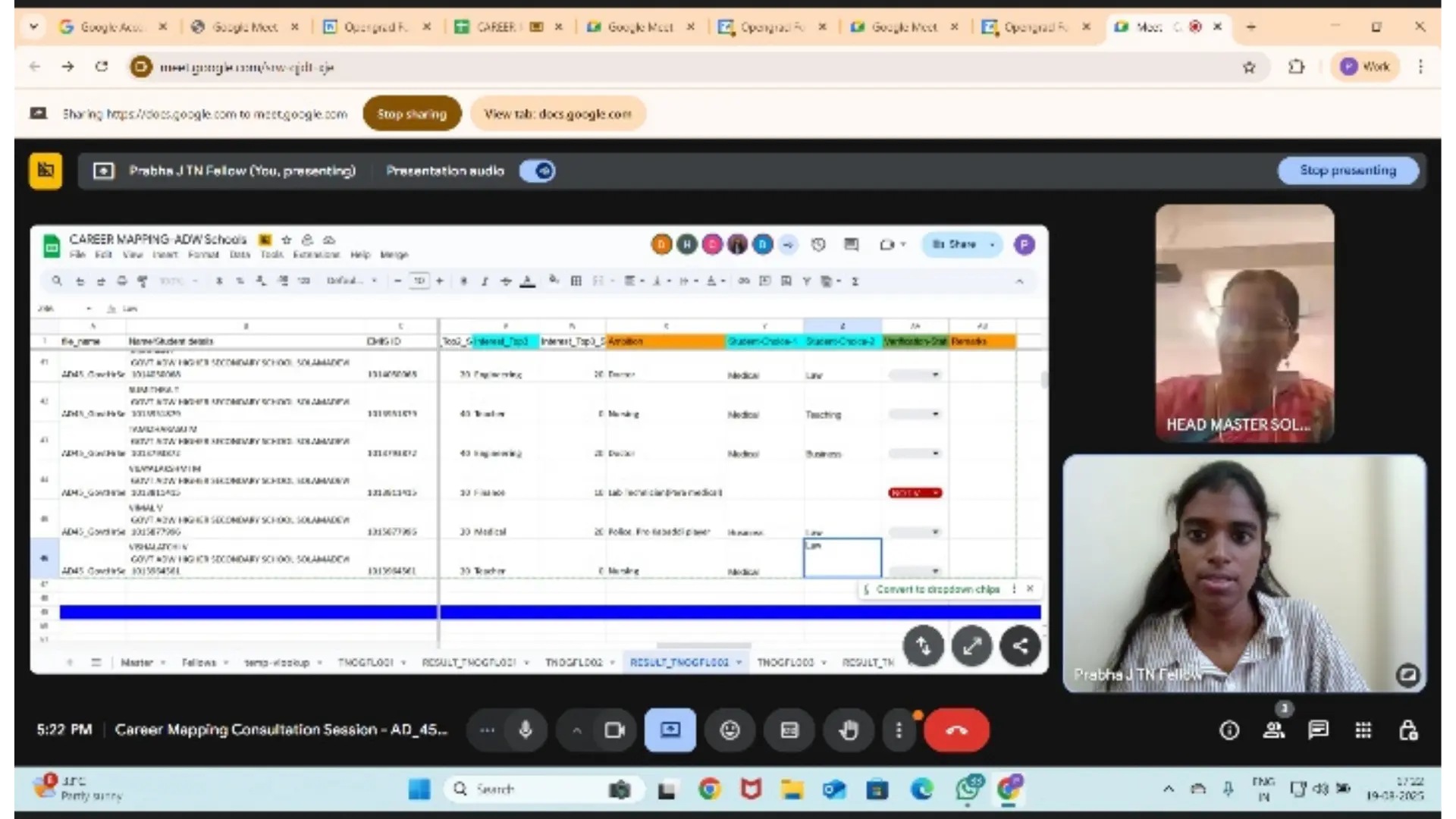Screen dimensions: 1456x819
Task: Open the people participants icon
Action: (x=1273, y=730)
